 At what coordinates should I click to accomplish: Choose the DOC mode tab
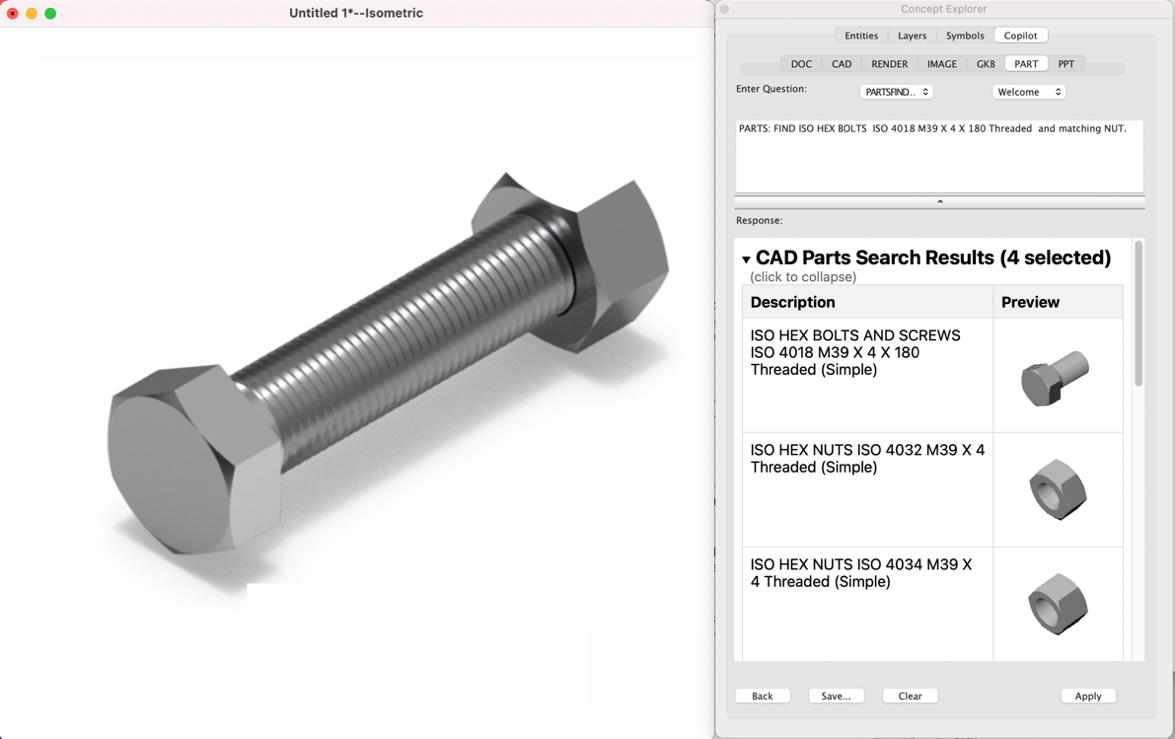tap(801, 64)
